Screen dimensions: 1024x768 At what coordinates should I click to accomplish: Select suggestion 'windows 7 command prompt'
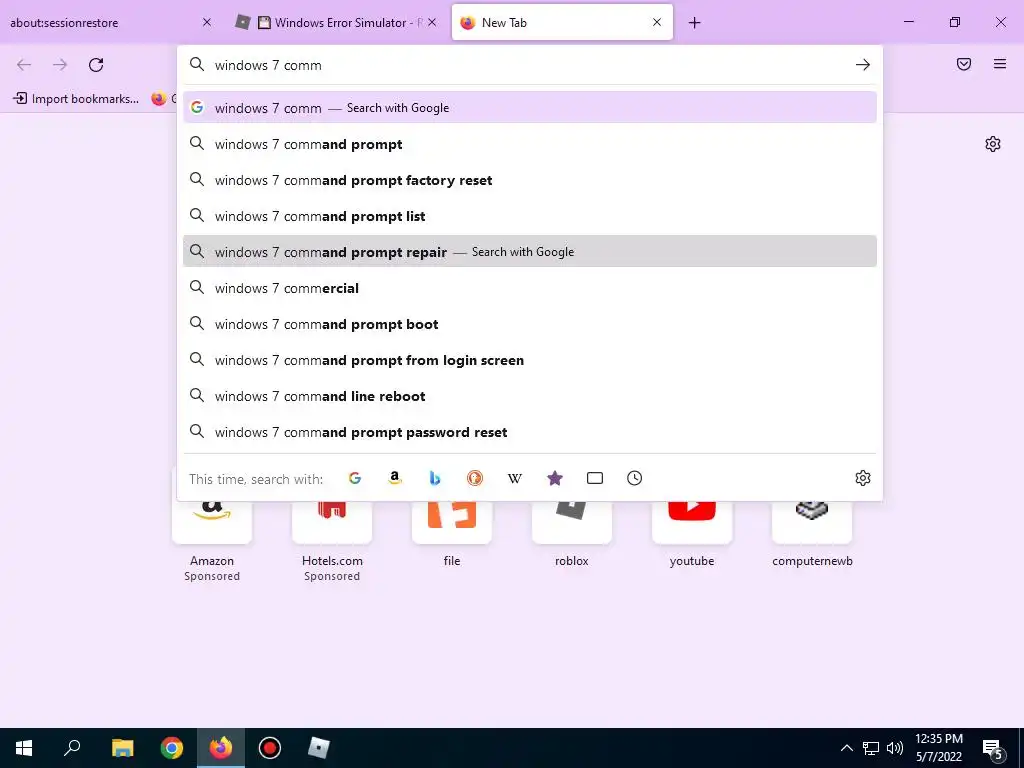pos(530,144)
